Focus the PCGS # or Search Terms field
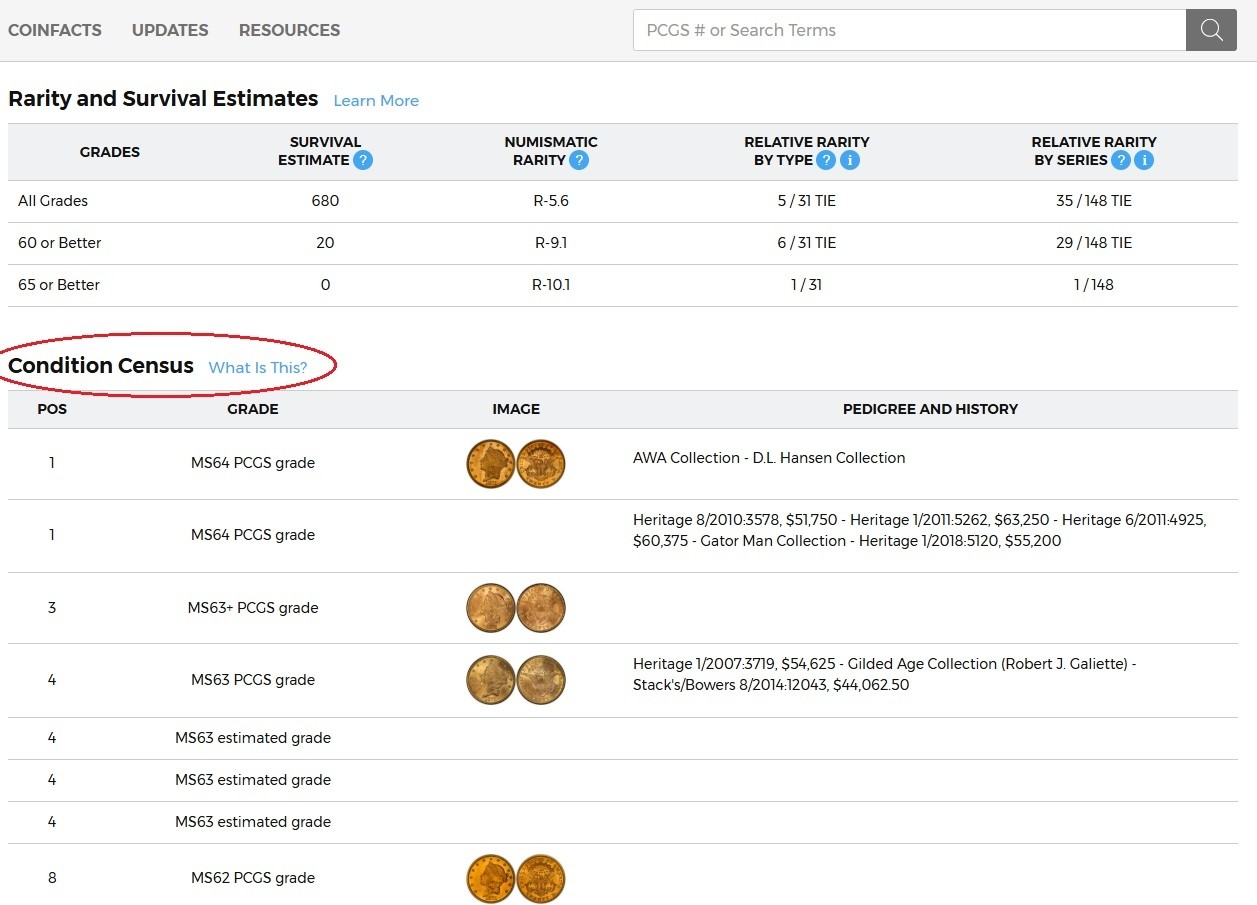The width and height of the screenshot is (1257, 905). 909,30
